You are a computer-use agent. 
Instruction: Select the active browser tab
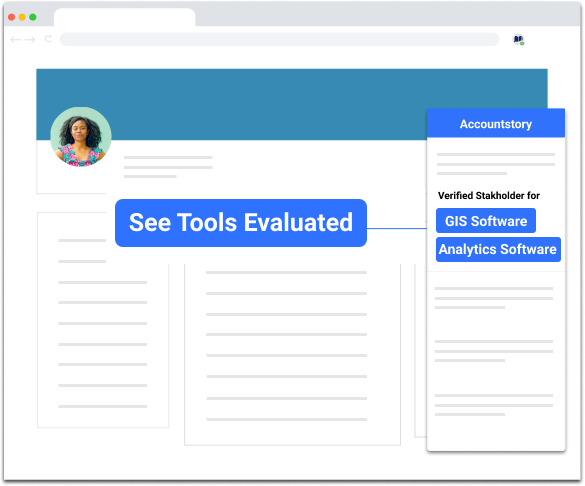pos(125,17)
